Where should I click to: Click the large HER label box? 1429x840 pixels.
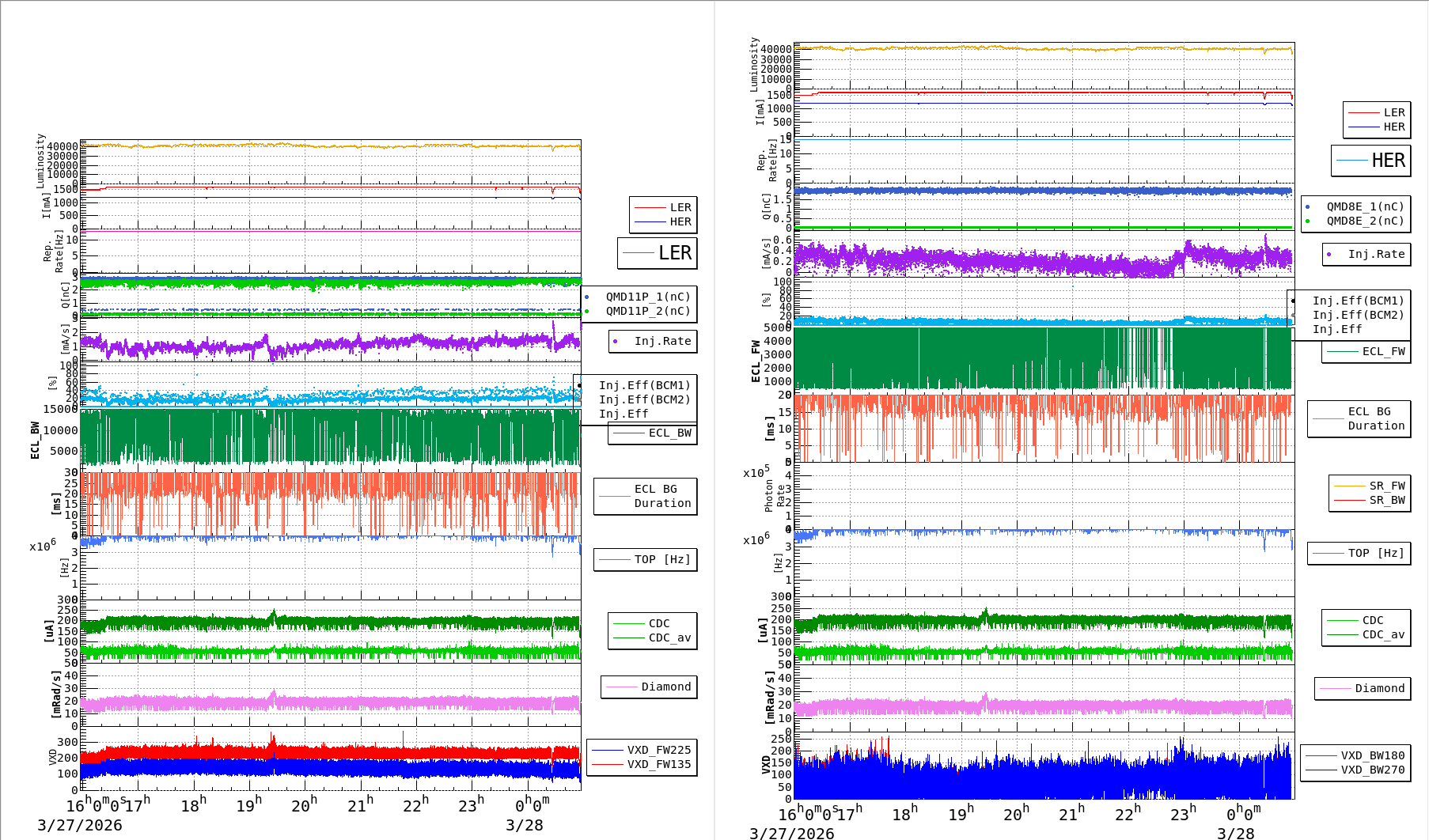click(1370, 161)
